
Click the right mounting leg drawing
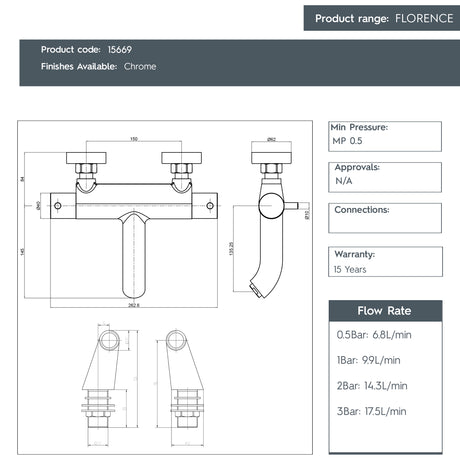(x=185, y=379)
